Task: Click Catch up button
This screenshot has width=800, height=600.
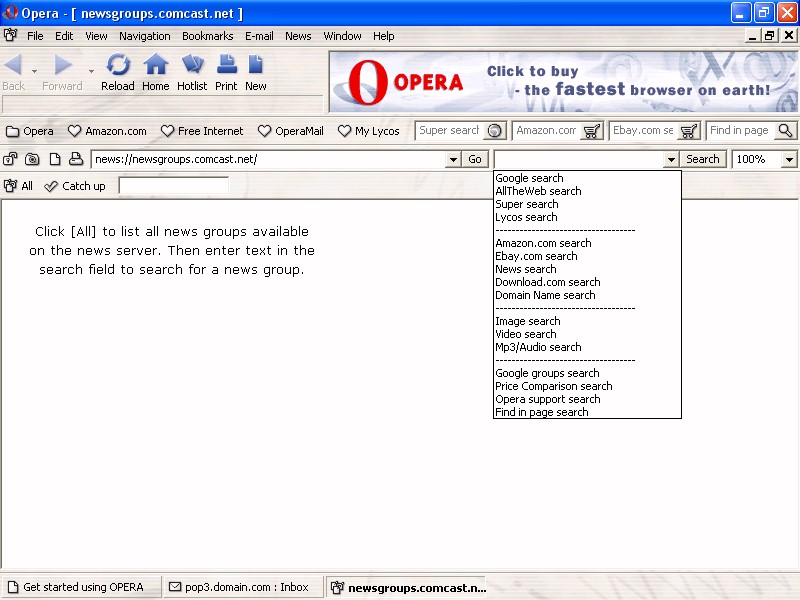Action: pyautogui.click(x=74, y=186)
